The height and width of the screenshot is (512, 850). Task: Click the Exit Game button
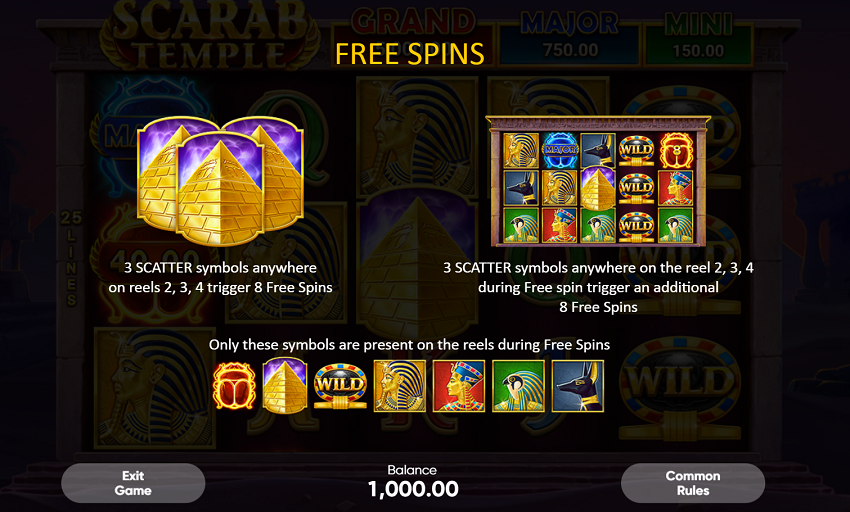[133, 483]
